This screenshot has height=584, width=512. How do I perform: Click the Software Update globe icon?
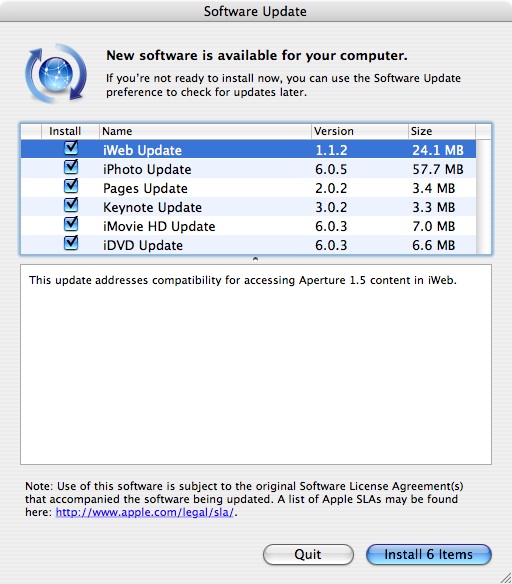[56, 73]
